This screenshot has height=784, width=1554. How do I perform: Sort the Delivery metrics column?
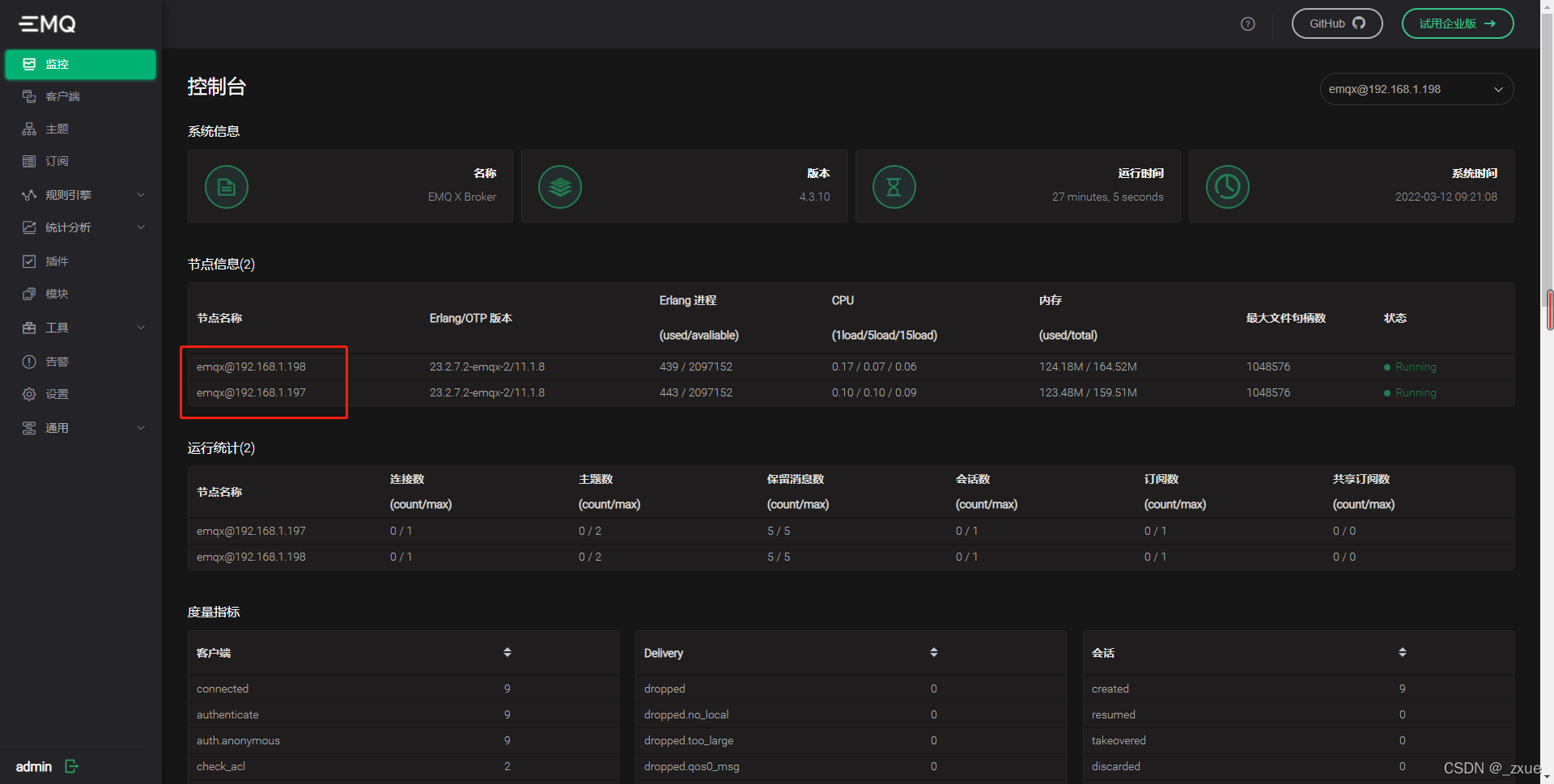pos(934,652)
